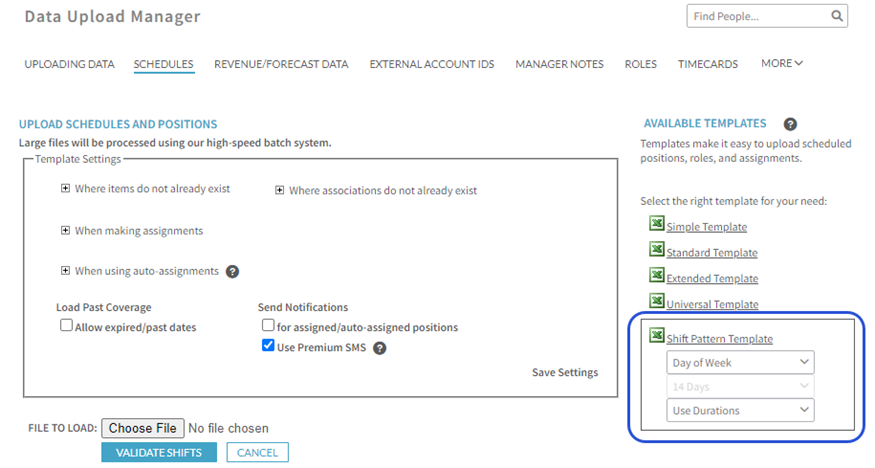This screenshot has height=468, width=875.
Task: Click Excel icon for Simple Template
Action: 657,223
